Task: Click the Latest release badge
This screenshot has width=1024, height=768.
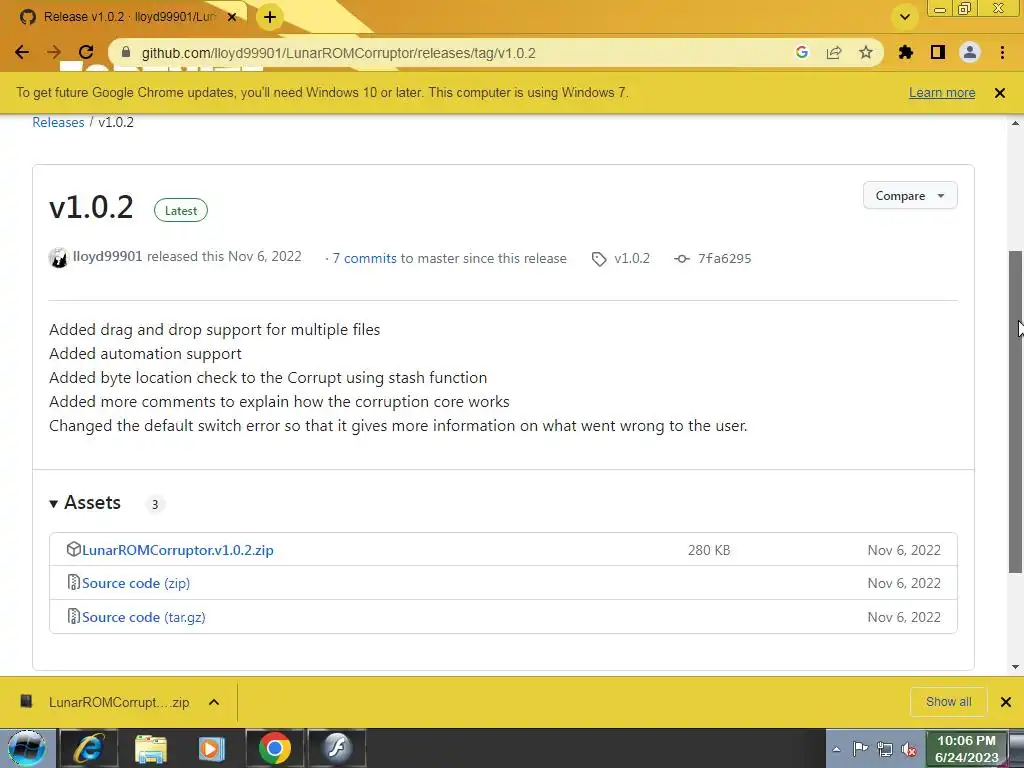Action: point(181,210)
